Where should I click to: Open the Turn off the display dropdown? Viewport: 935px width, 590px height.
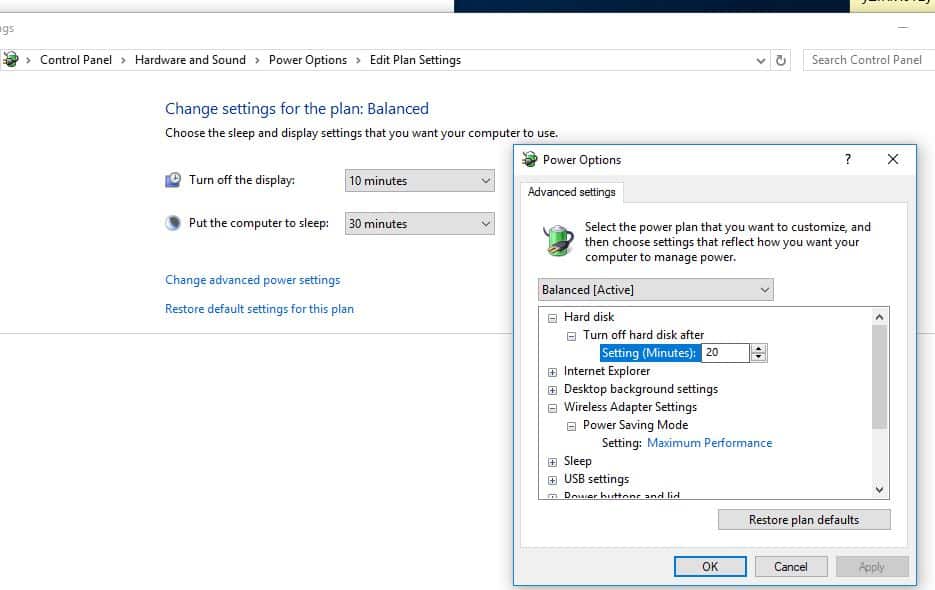[x=419, y=181]
